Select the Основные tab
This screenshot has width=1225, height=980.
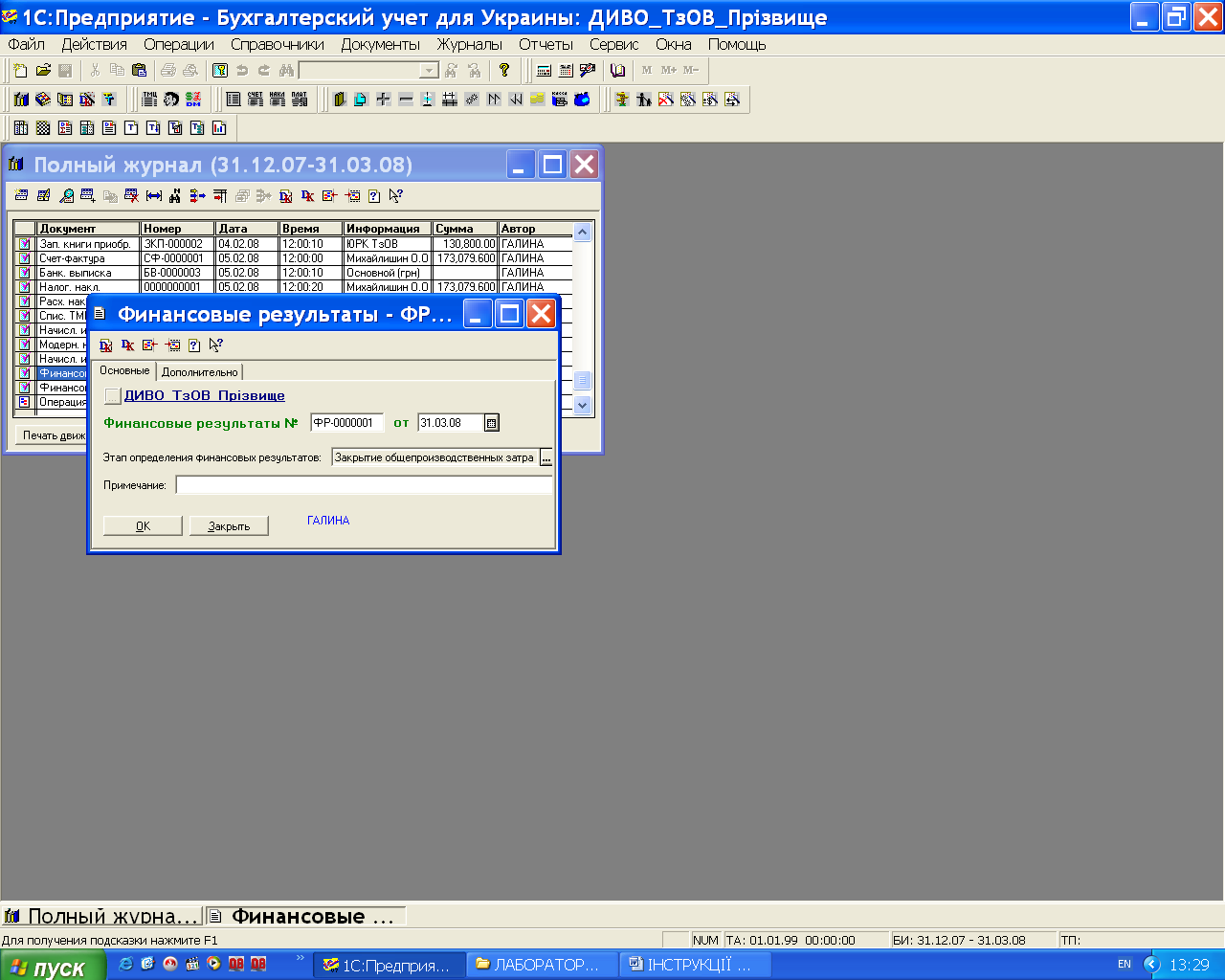(x=124, y=370)
